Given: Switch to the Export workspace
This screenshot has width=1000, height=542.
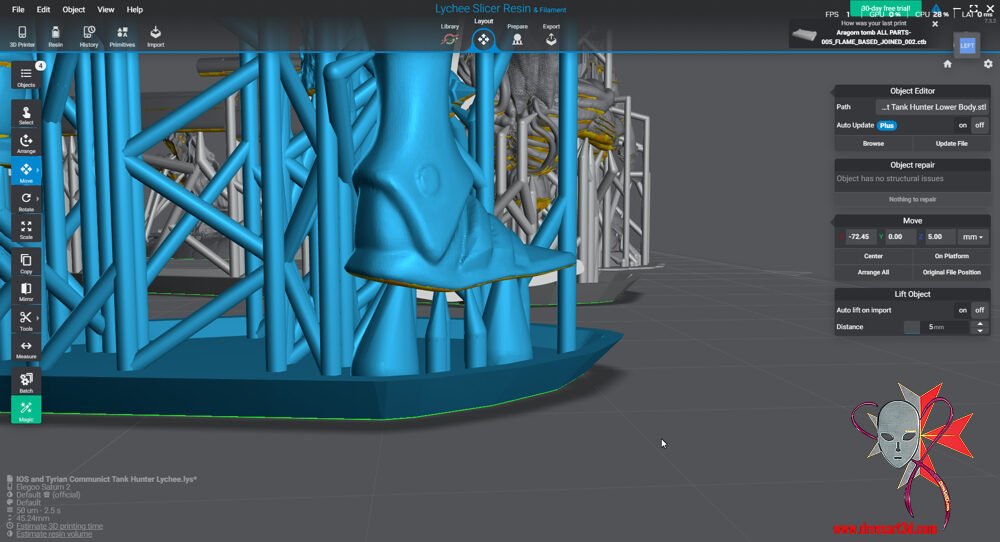Looking at the screenshot, I should 551,35.
